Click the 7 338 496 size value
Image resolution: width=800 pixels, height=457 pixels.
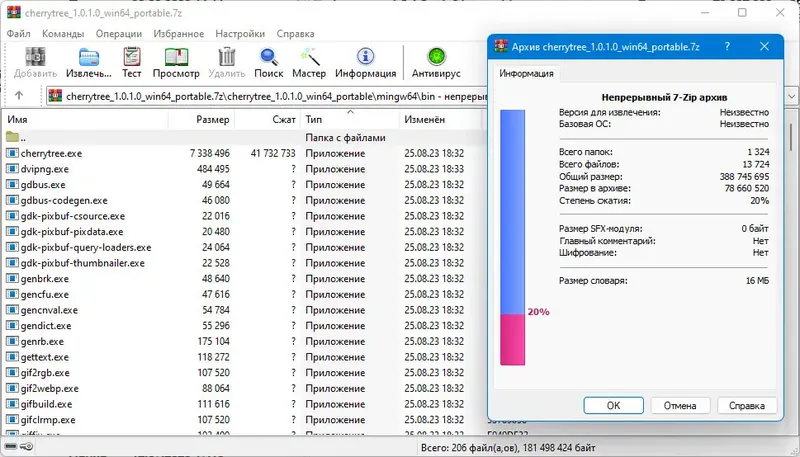[210, 153]
